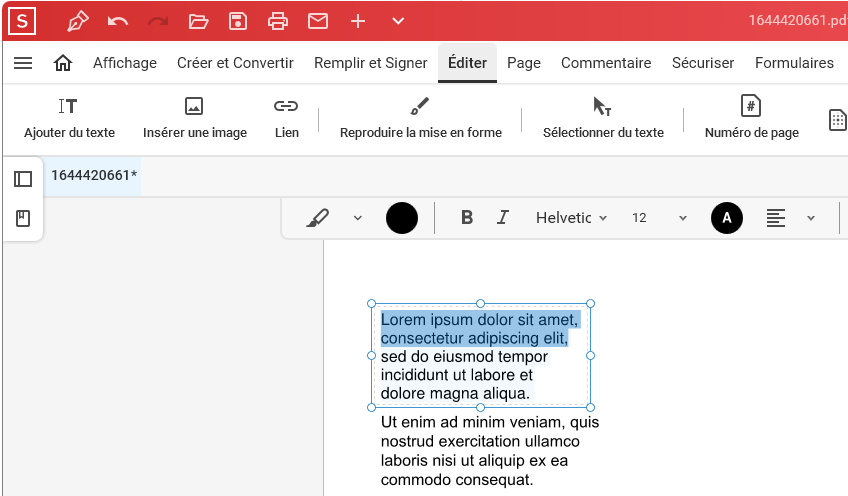Viewport: 848px width, 496px height.
Task: Click the right-middle text box handle
Action: pyautogui.click(x=591, y=355)
